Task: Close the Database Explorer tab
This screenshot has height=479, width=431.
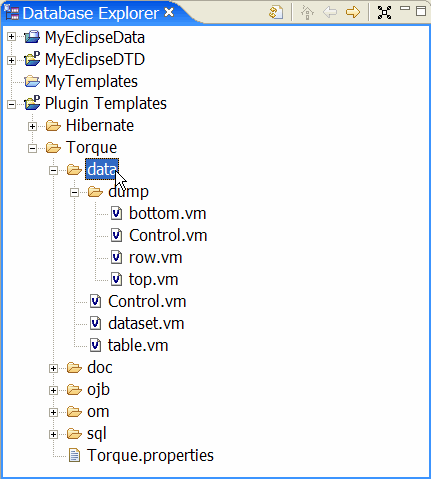Action: [169, 13]
